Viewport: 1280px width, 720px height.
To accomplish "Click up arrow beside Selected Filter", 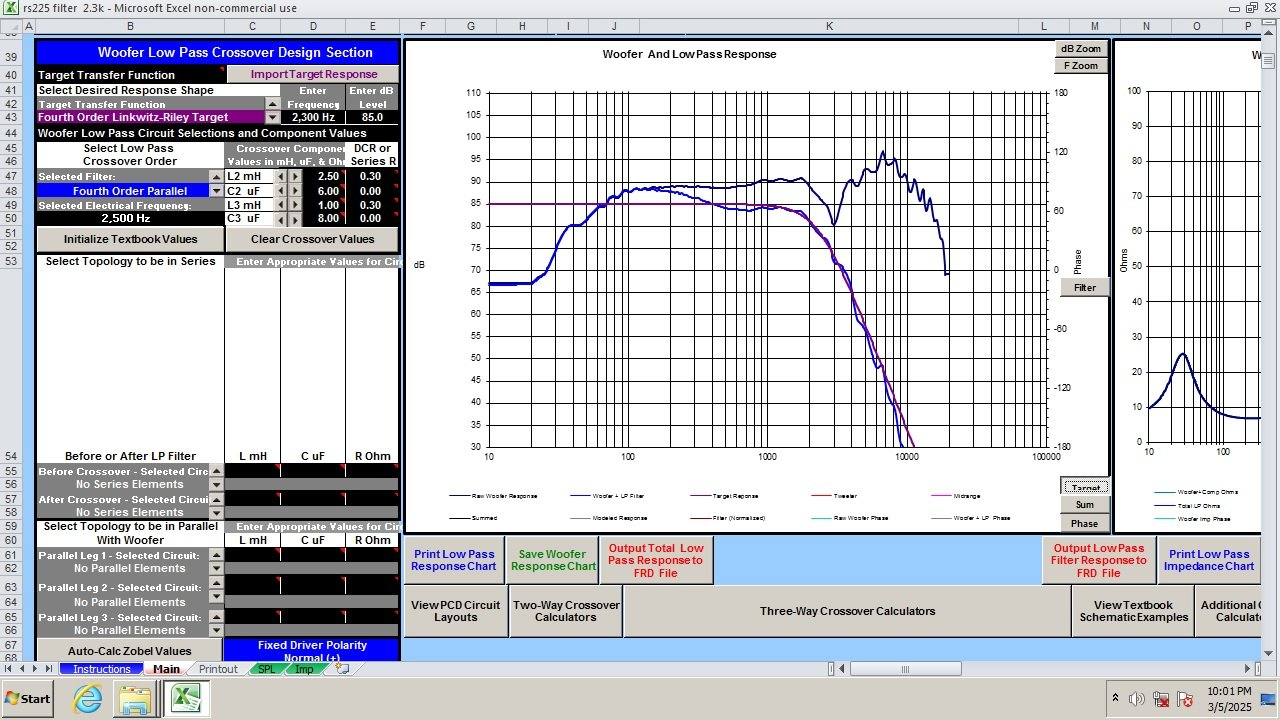I will pos(216,177).
